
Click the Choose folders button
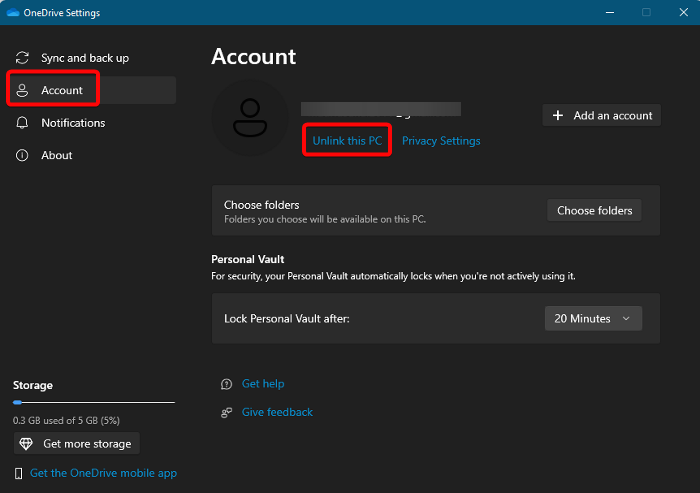pyautogui.click(x=594, y=211)
